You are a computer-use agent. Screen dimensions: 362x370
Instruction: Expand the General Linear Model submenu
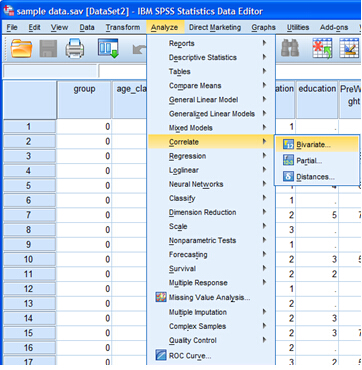point(211,99)
